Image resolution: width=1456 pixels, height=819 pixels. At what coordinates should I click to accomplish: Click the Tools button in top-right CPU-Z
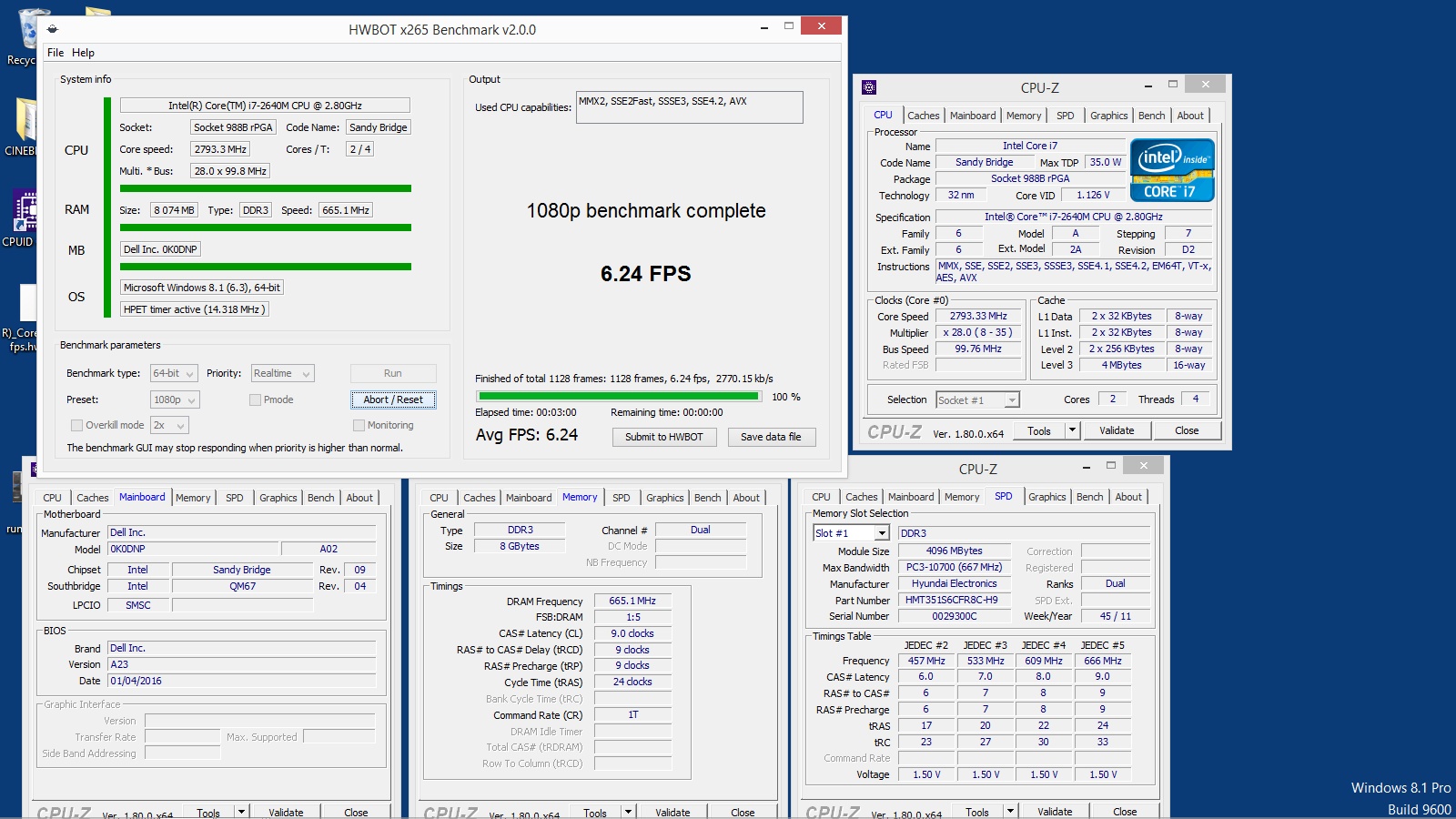(1039, 430)
